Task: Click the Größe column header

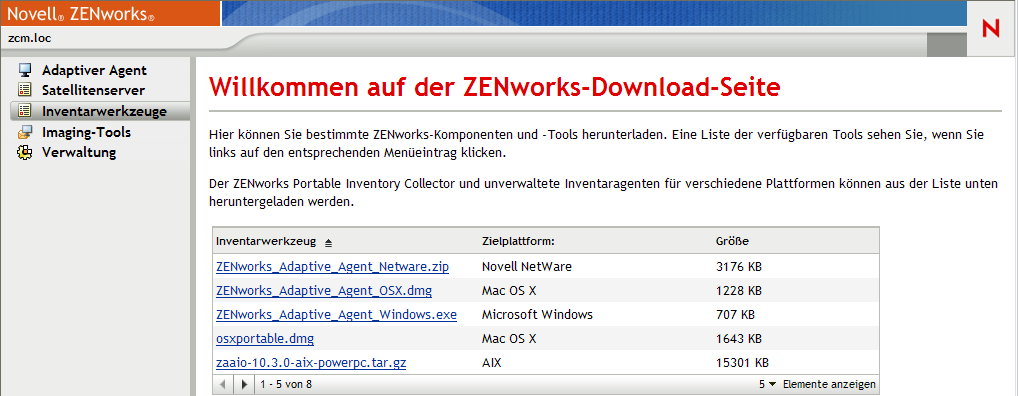Action: 732,241
